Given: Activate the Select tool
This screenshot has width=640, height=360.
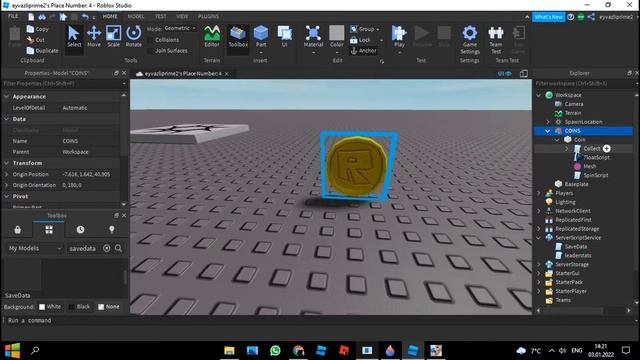Looking at the screenshot, I should pos(74,36).
